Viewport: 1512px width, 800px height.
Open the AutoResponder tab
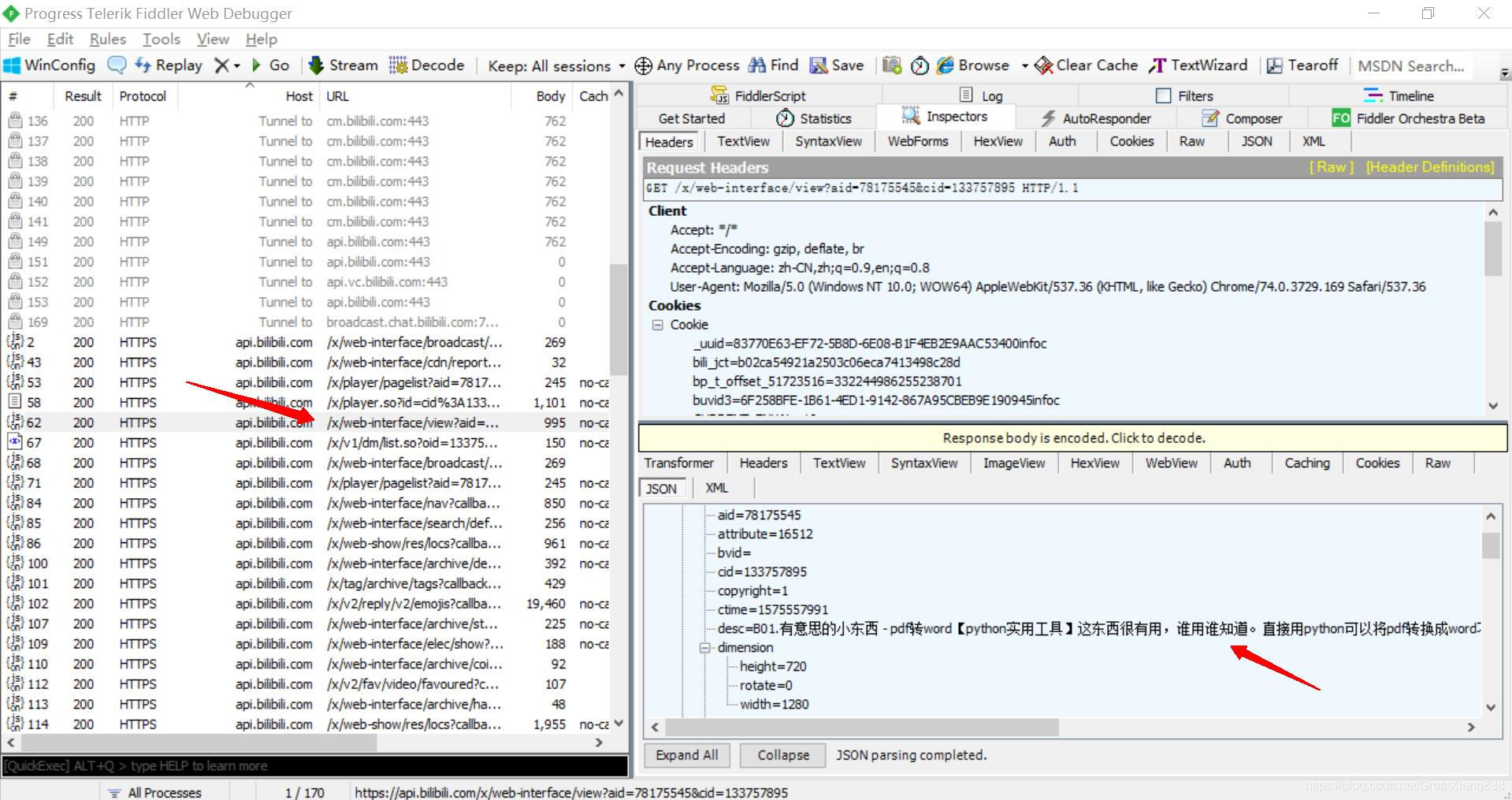pyautogui.click(x=1096, y=118)
